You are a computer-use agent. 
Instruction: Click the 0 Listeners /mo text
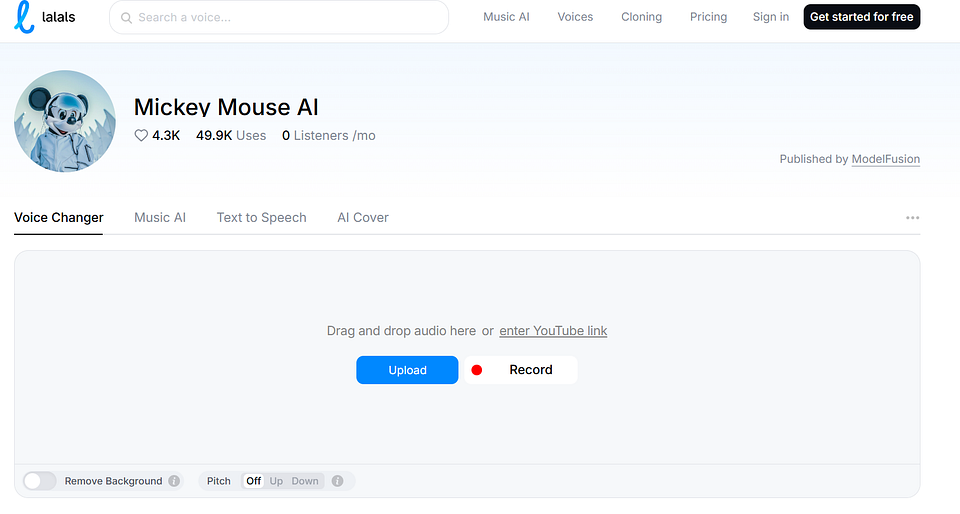pyautogui.click(x=329, y=136)
